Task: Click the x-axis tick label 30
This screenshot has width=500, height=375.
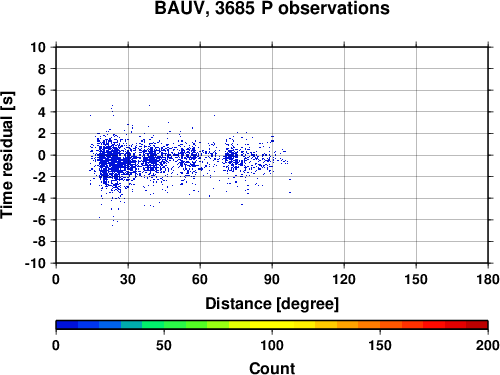Action: (128, 279)
